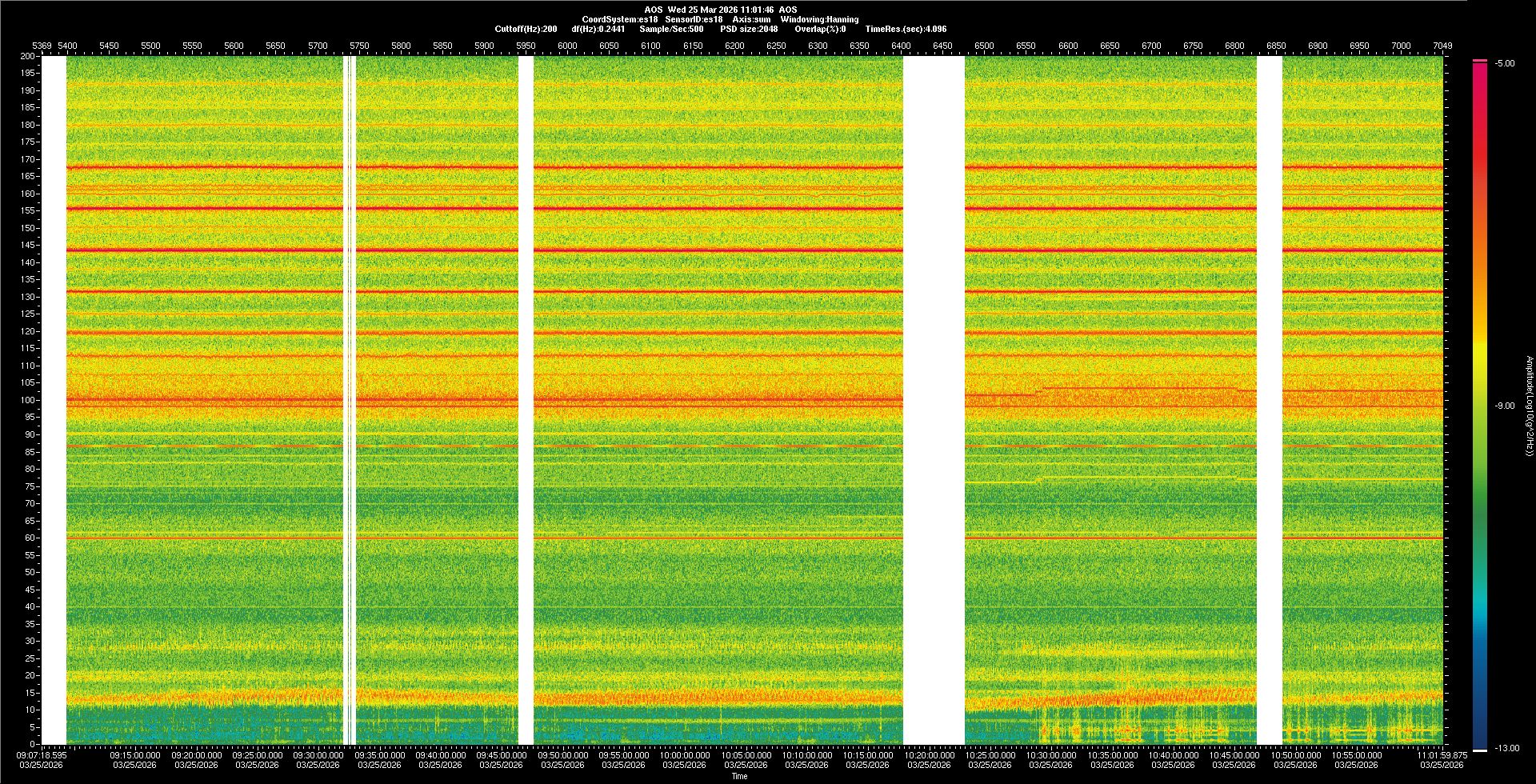The height and width of the screenshot is (784, 1536).
Task: Click the Time x-axis title
Action: [x=739, y=777]
